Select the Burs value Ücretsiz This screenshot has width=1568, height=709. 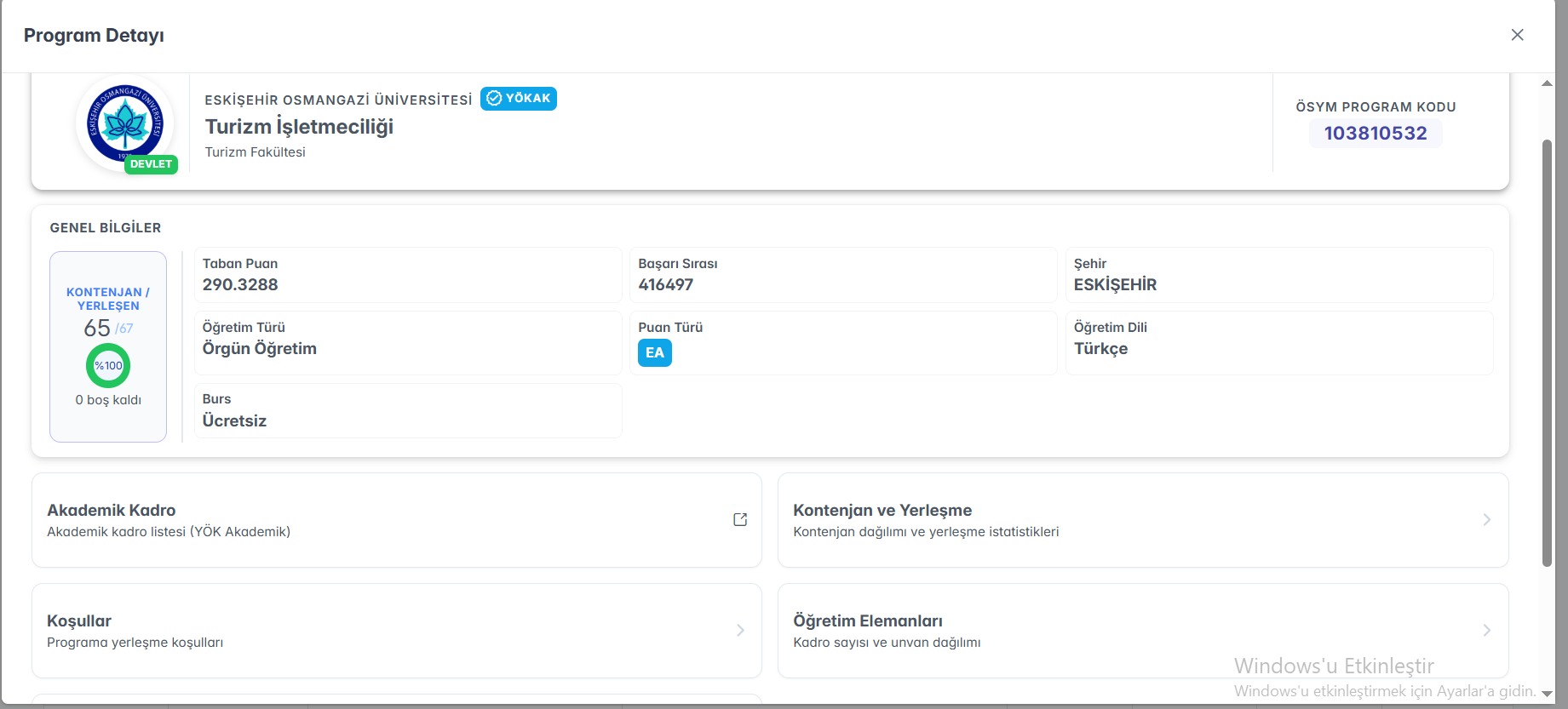coord(234,421)
